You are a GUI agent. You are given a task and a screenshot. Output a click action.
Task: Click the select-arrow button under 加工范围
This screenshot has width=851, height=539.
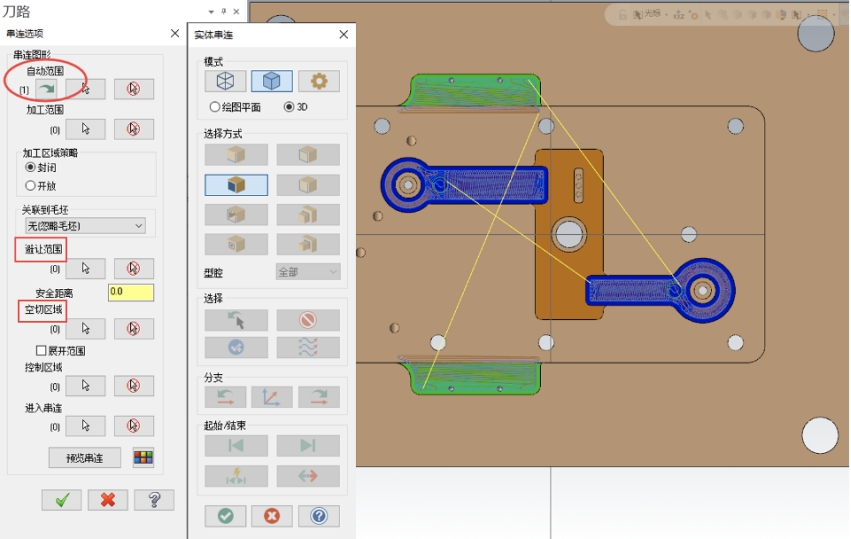click(x=85, y=129)
